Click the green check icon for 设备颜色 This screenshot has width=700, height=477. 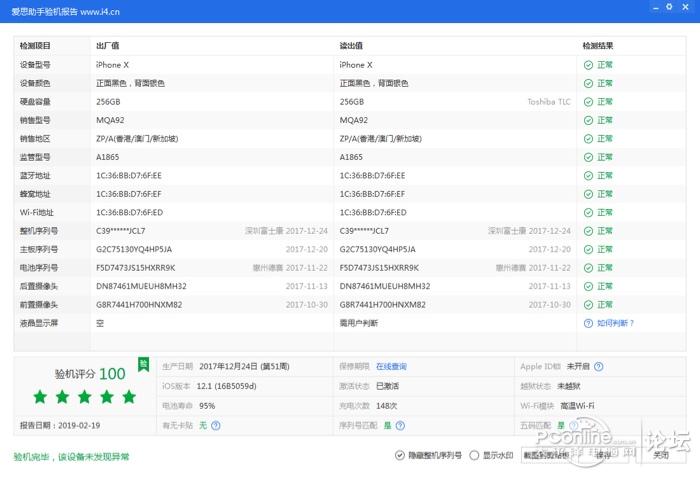588,84
